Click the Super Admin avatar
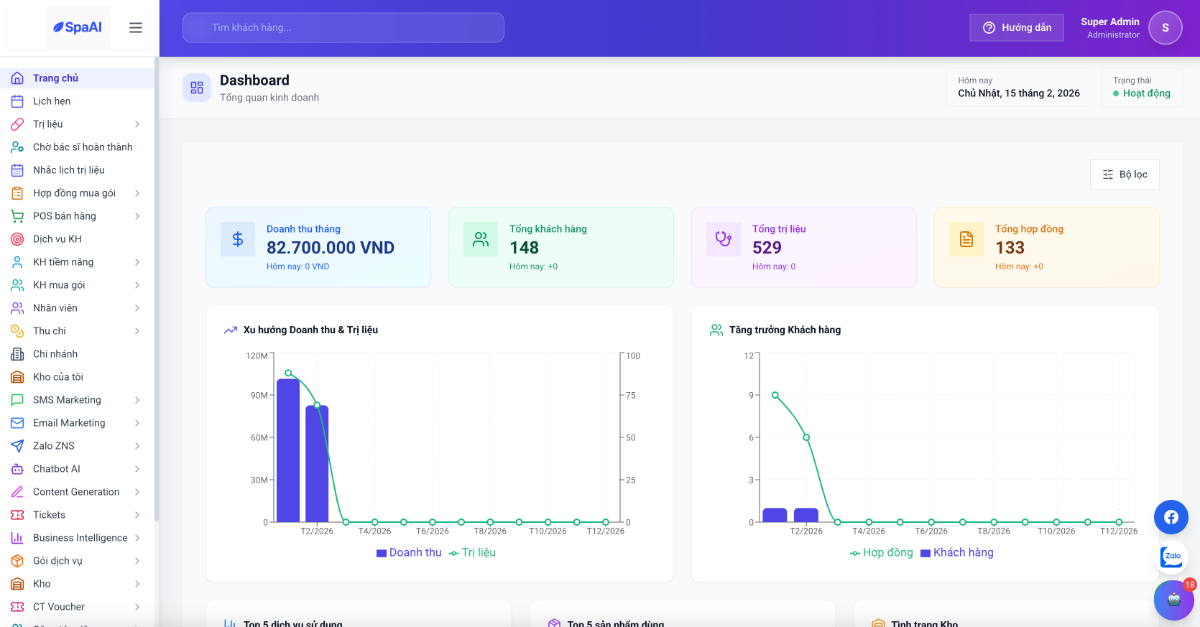This screenshot has height=627, width=1200. point(1165,28)
